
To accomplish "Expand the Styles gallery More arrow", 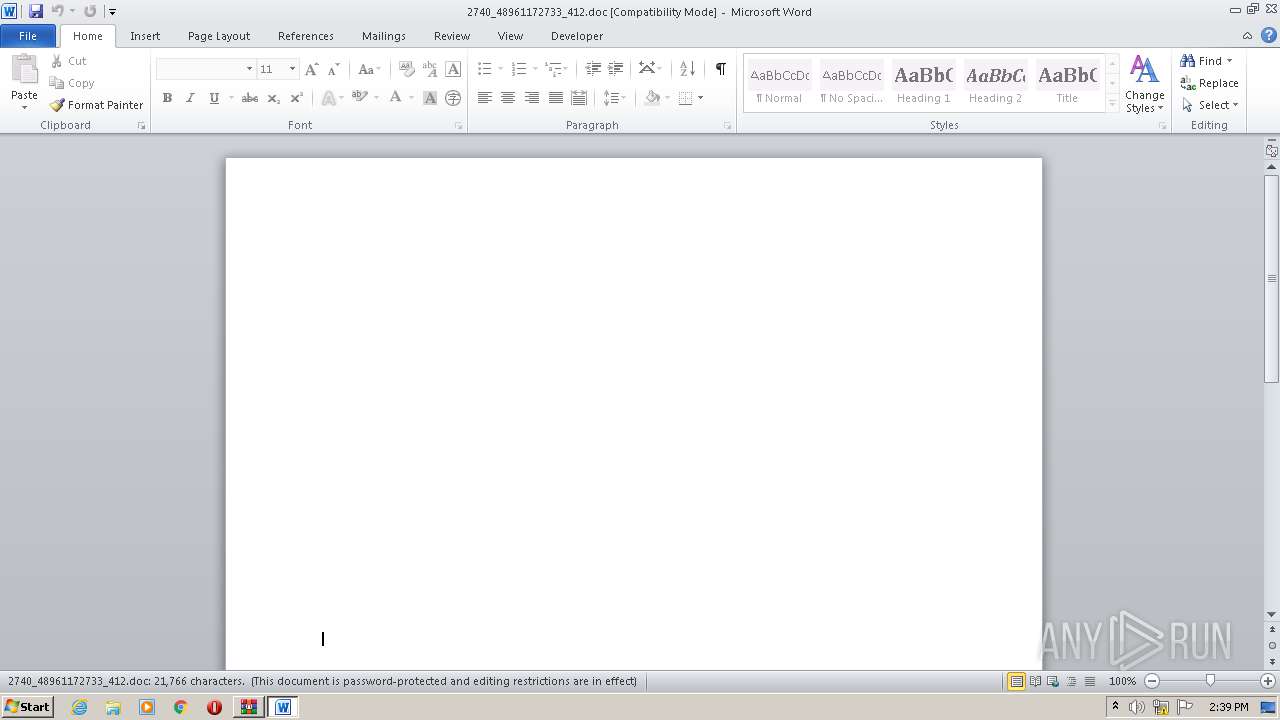I will pos(1112,103).
